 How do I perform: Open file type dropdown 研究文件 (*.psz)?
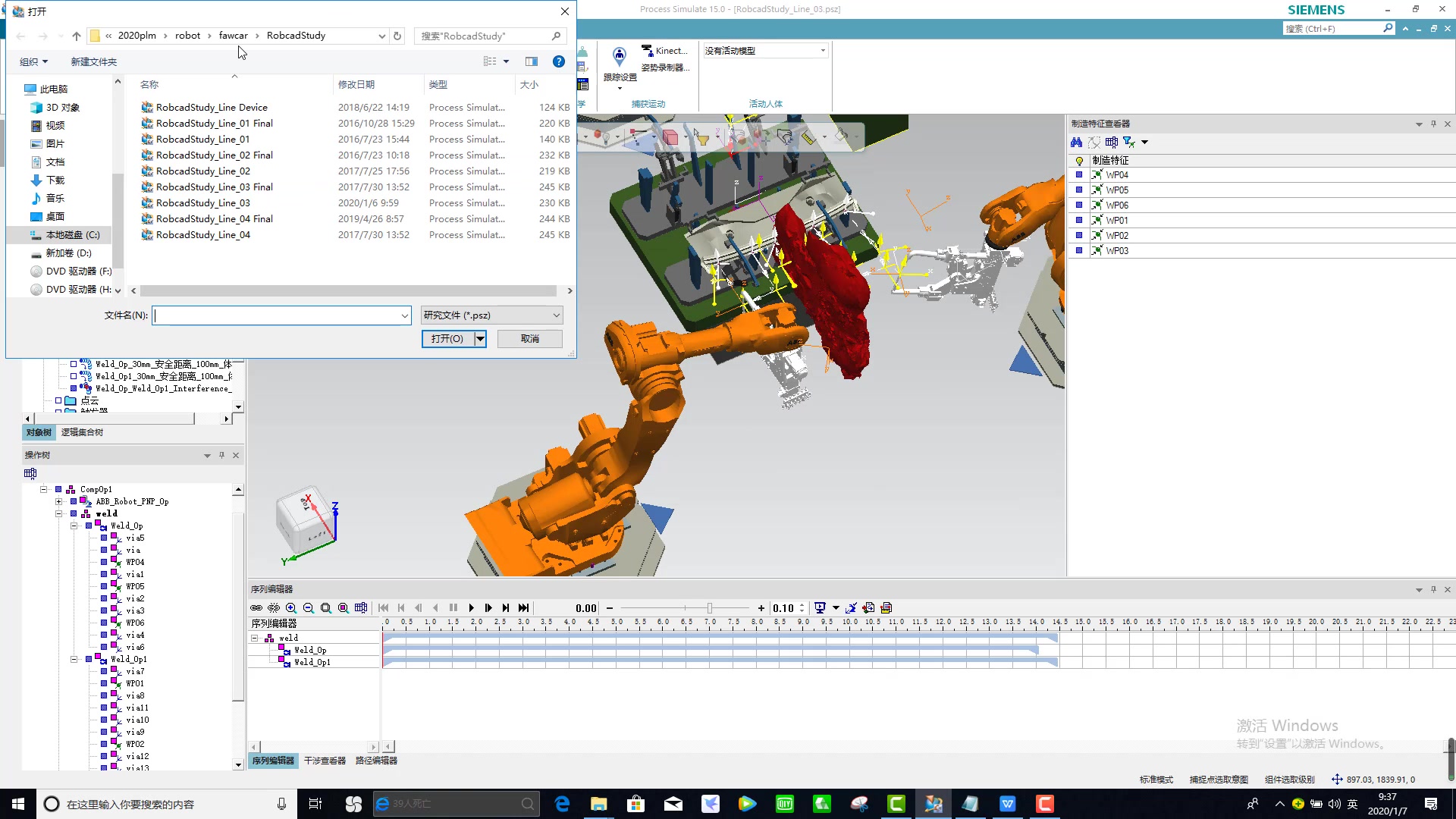coord(491,315)
